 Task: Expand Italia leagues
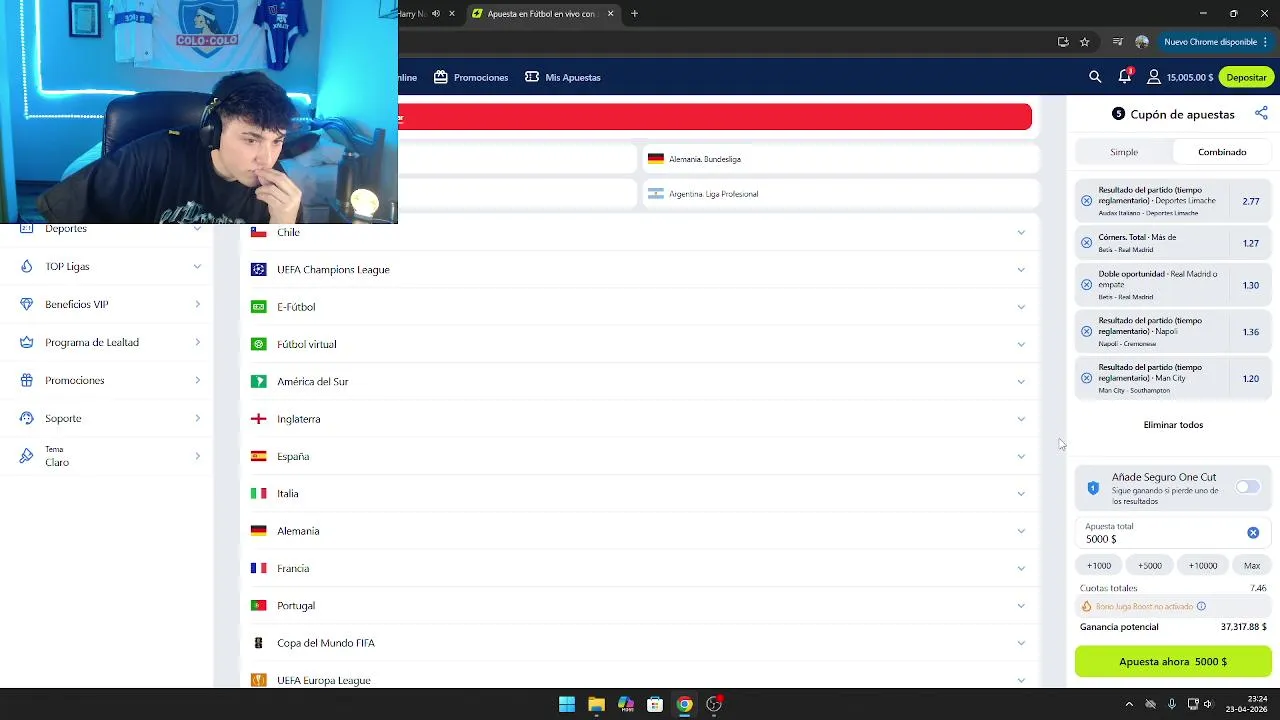pos(1021,493)
